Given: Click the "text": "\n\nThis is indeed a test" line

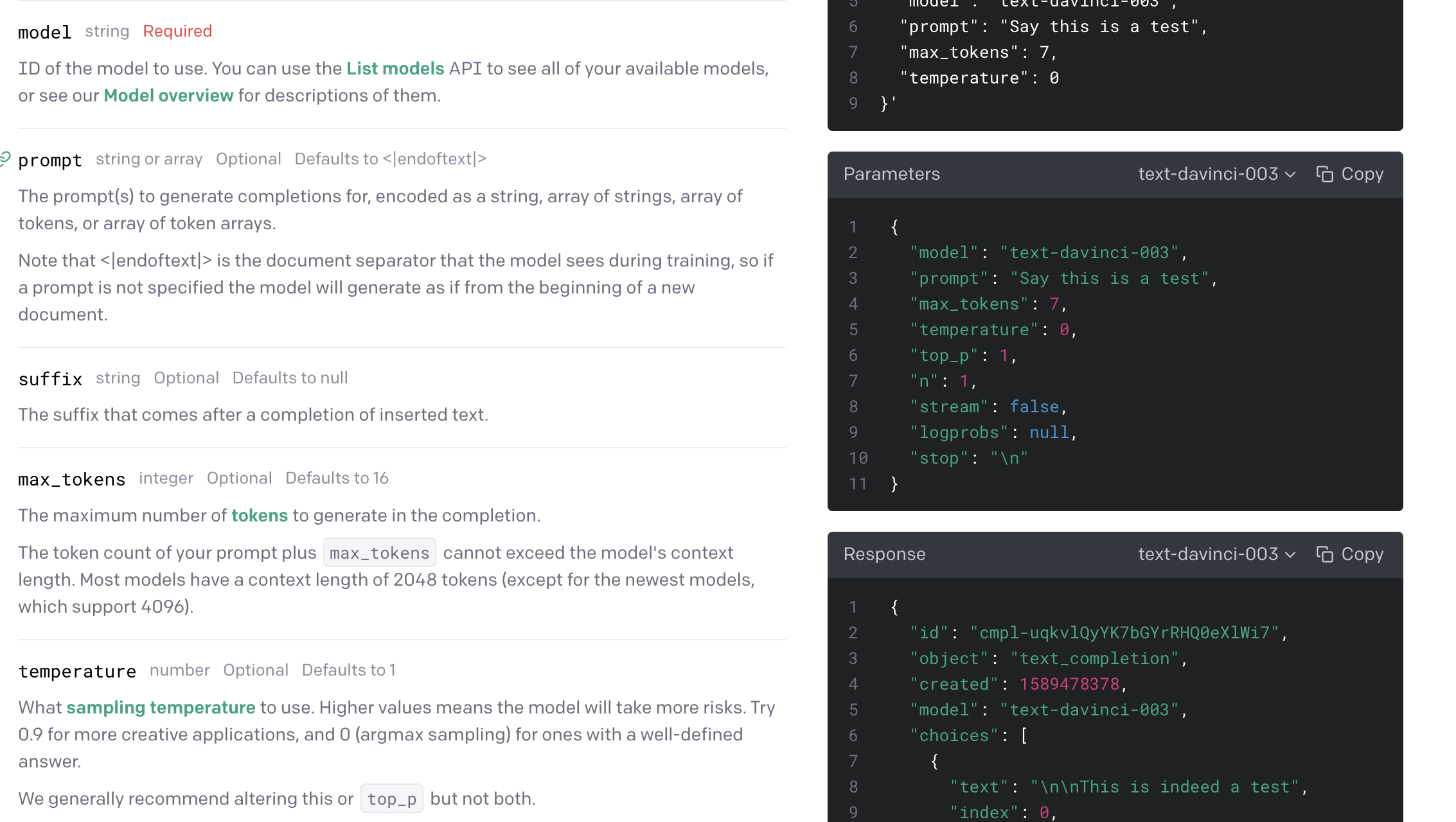Looking at the screenshot, I should (x=1129, y=787).
